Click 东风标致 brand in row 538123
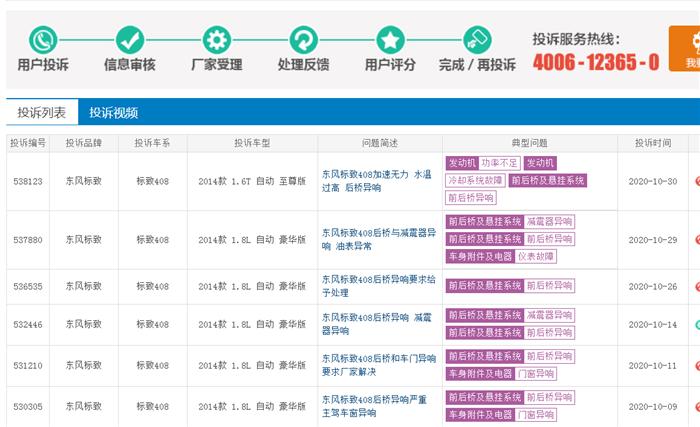Screen dimensions: 700x427 pos(83,181)
